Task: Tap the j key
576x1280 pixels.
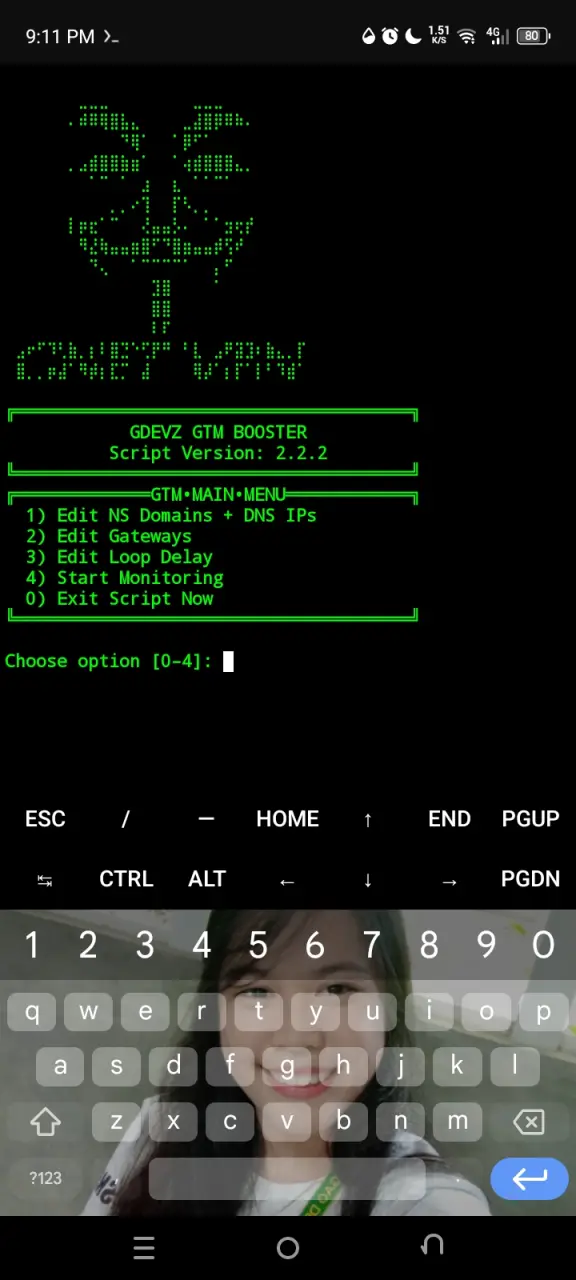Action: (401, 1066)
